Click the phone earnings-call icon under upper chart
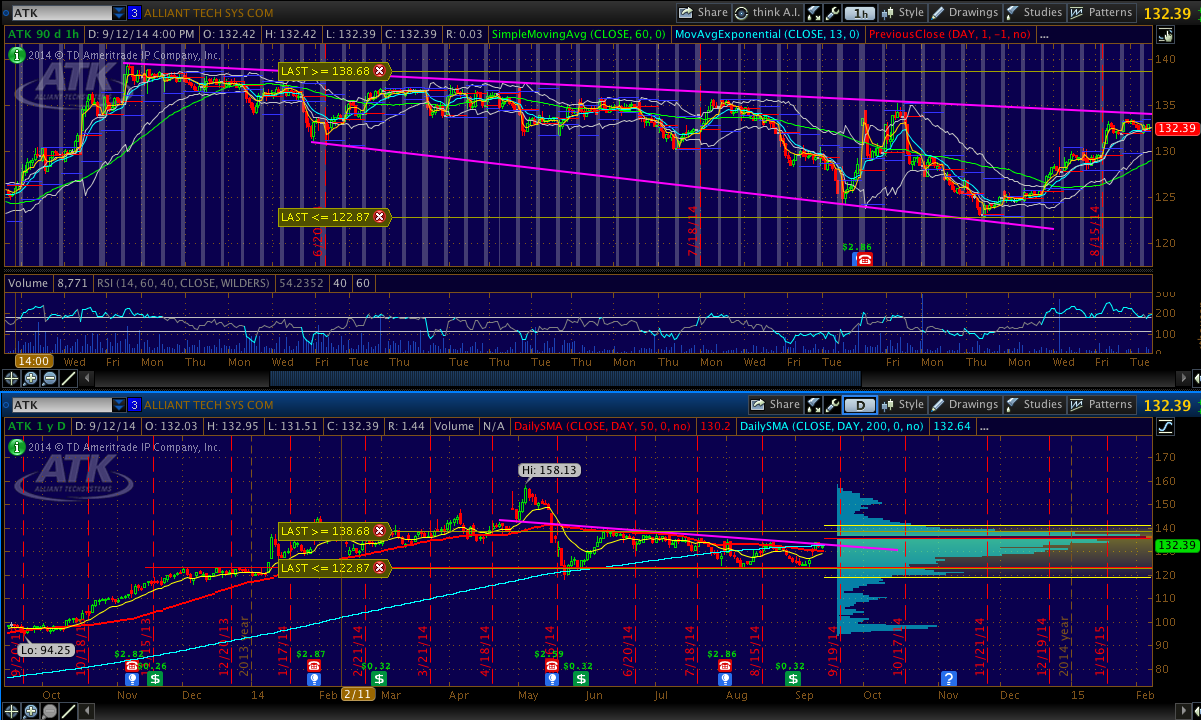Viewport: 1201px width, 720px height. pos(864,259)
